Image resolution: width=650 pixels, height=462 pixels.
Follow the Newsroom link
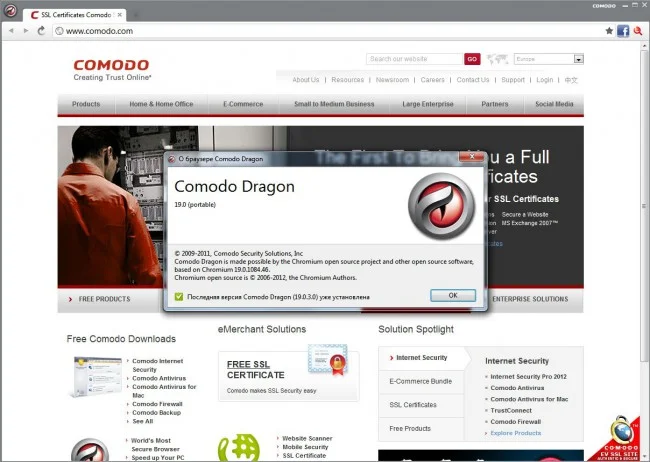(392, 80)
